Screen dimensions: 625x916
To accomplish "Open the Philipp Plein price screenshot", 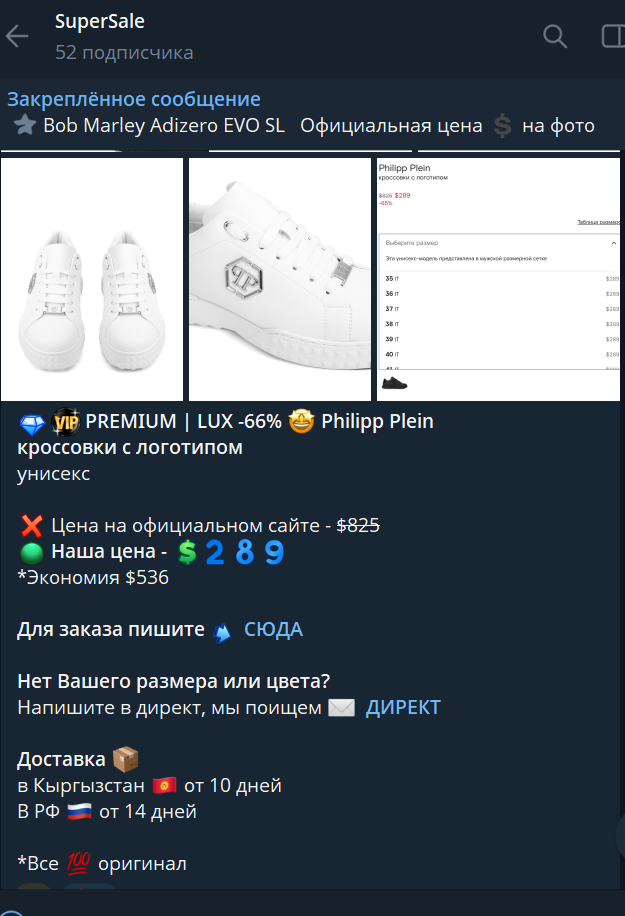I will click(x=498, y=279).
